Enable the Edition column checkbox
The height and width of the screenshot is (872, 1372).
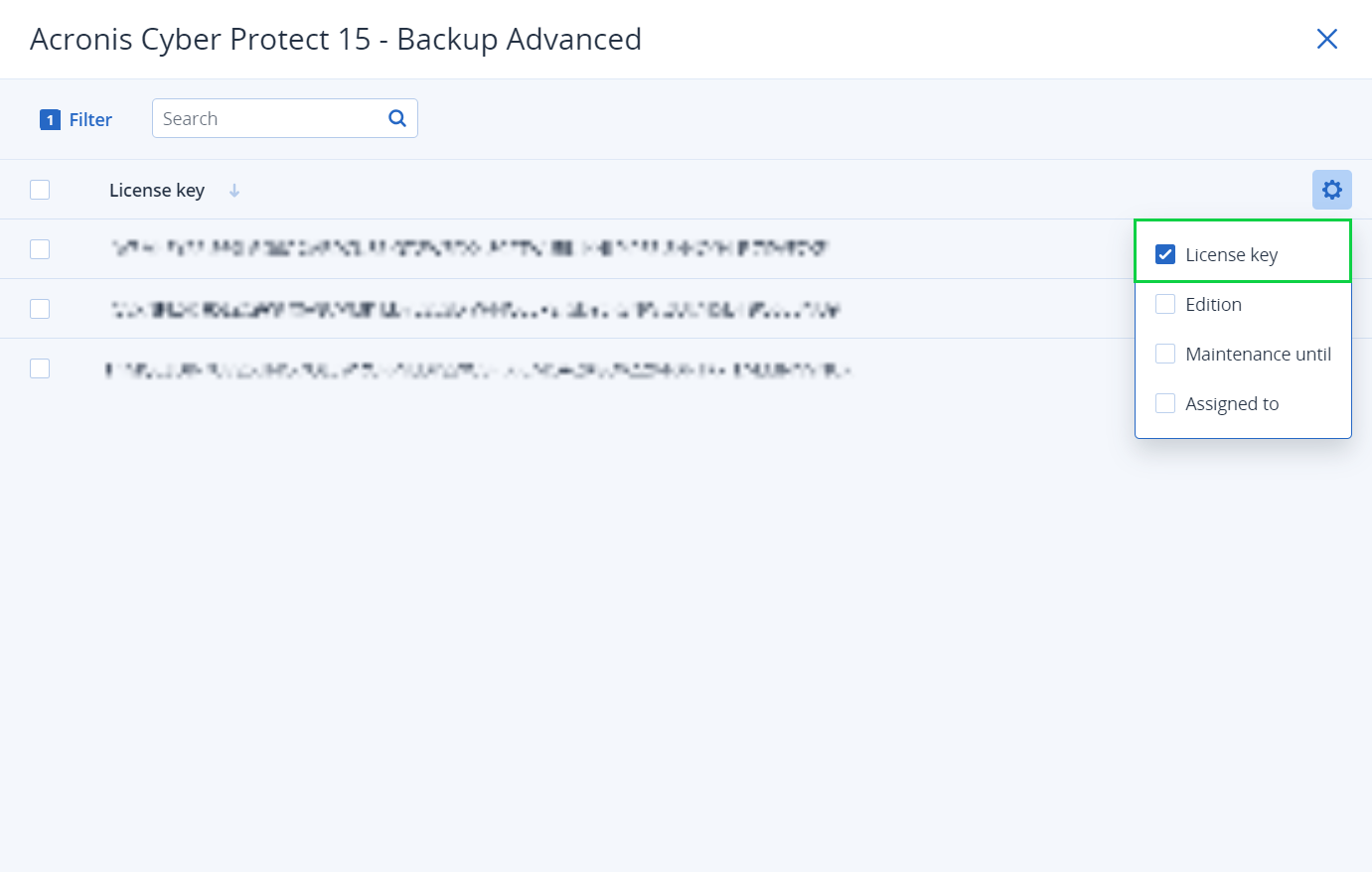(1165, 305)
